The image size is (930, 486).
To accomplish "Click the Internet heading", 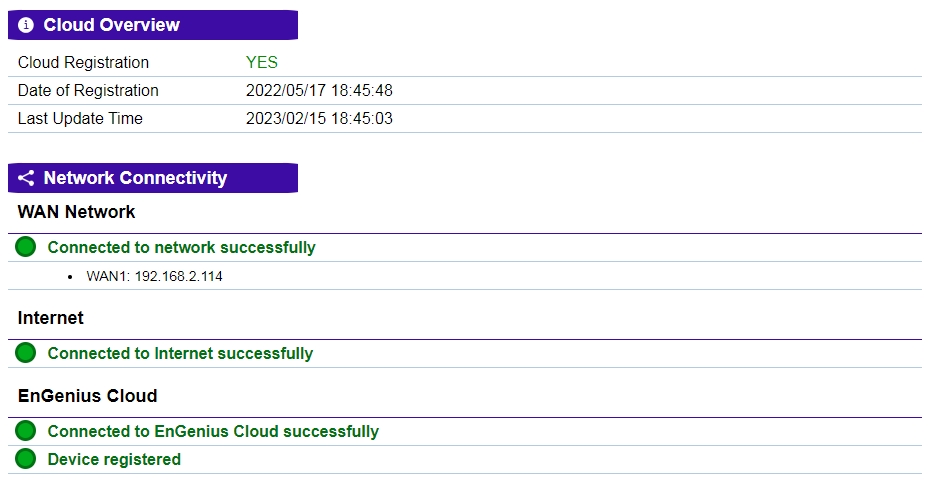I will 51,318.
